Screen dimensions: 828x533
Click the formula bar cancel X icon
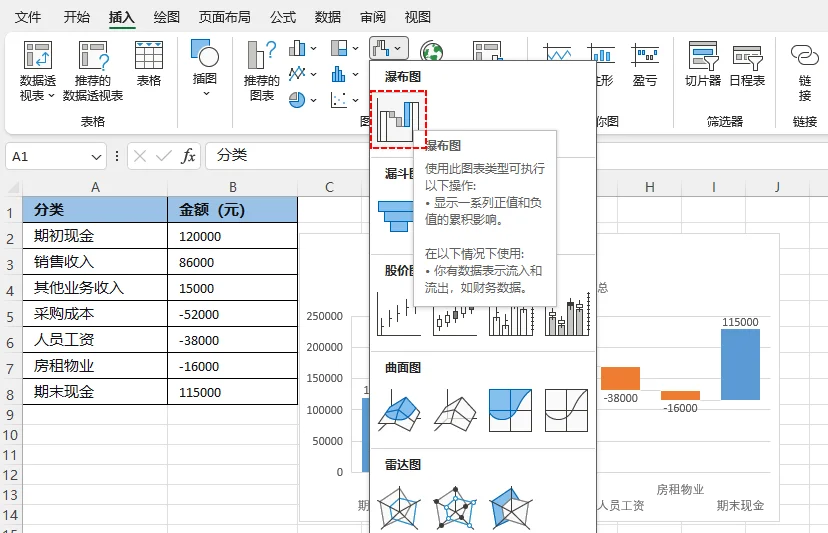pyautogui.click(x=140, y=156)
